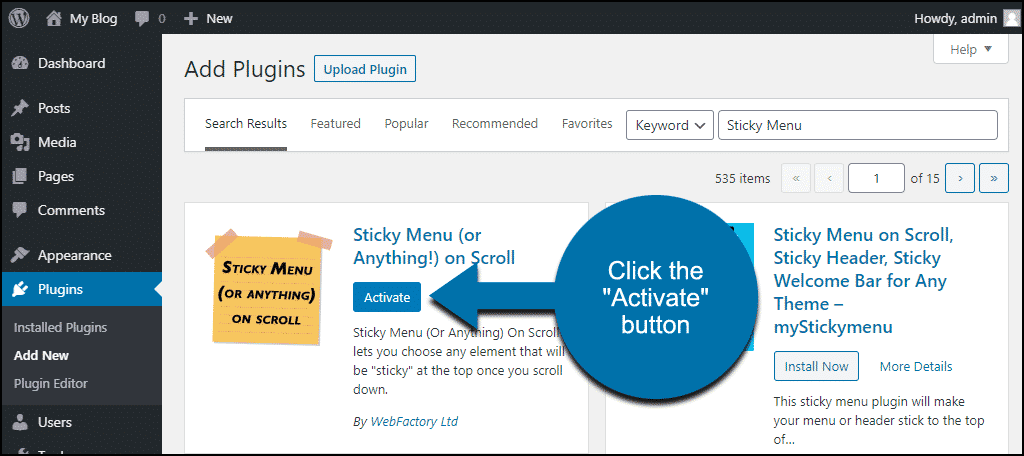Screen dimensions: 1024x456
Task: Open the My Blog home icon
Action: 54,18
